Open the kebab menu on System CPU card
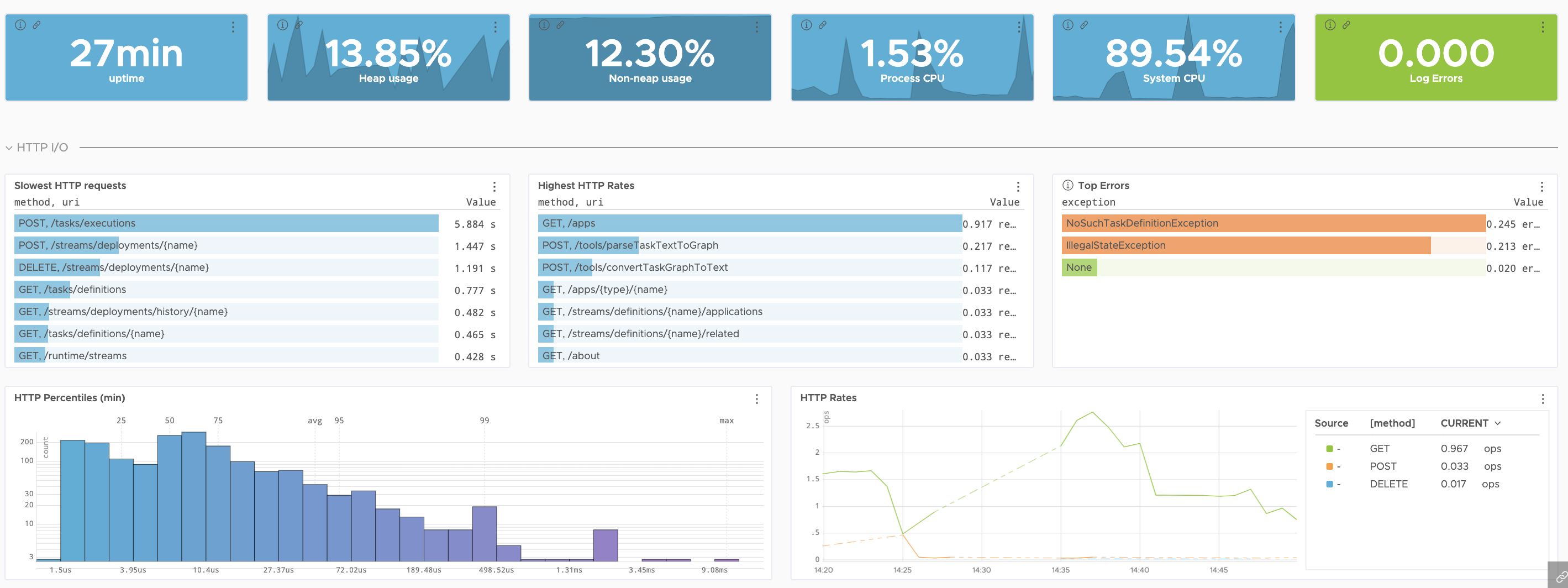Viewport: 1568px width, 588px height. click(x=1281, y=27)
